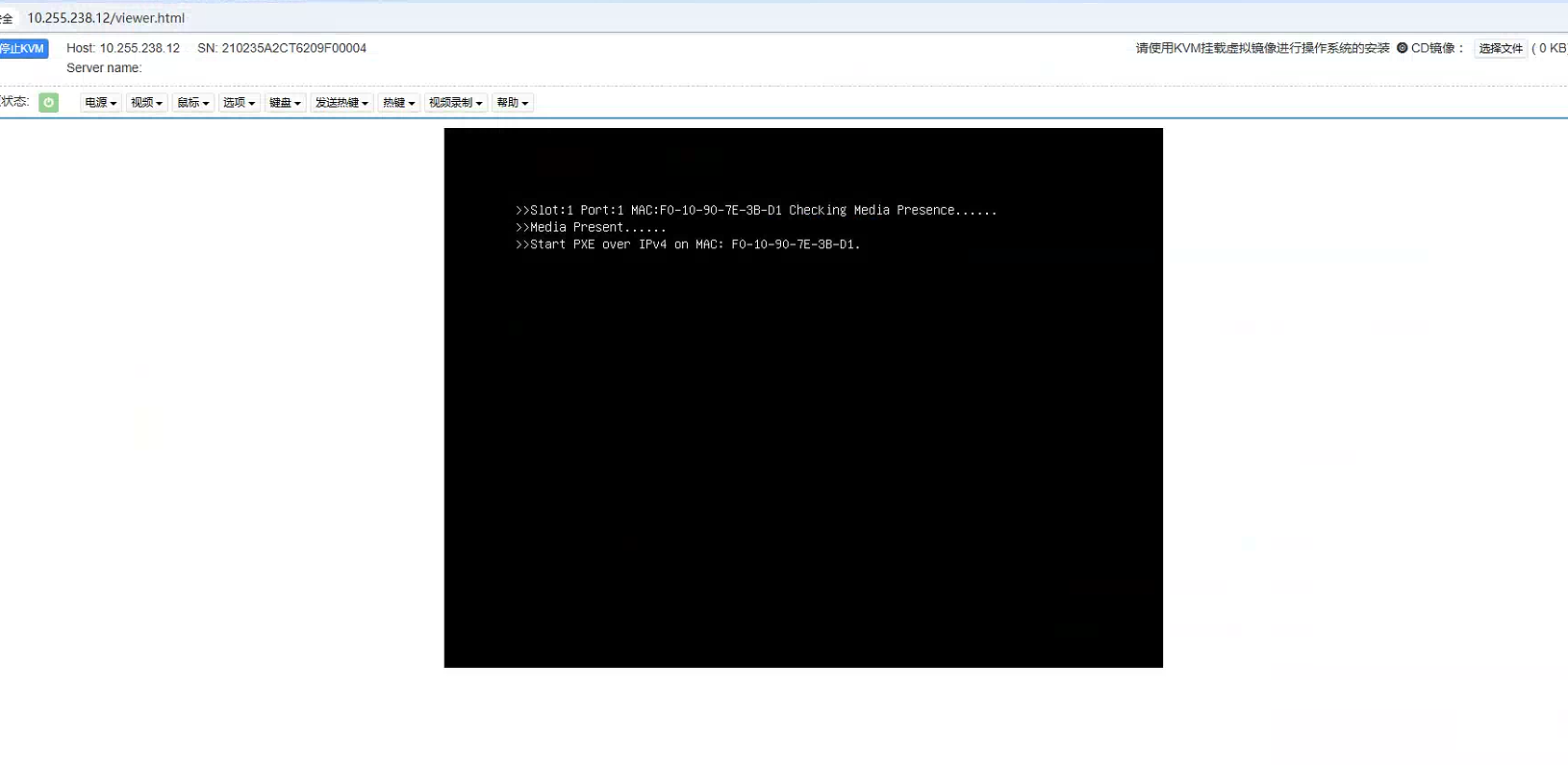Click the 请使用KVM挂载虚拟镜像 instruction text
1568x765 pixels.
coord(1262,48)
